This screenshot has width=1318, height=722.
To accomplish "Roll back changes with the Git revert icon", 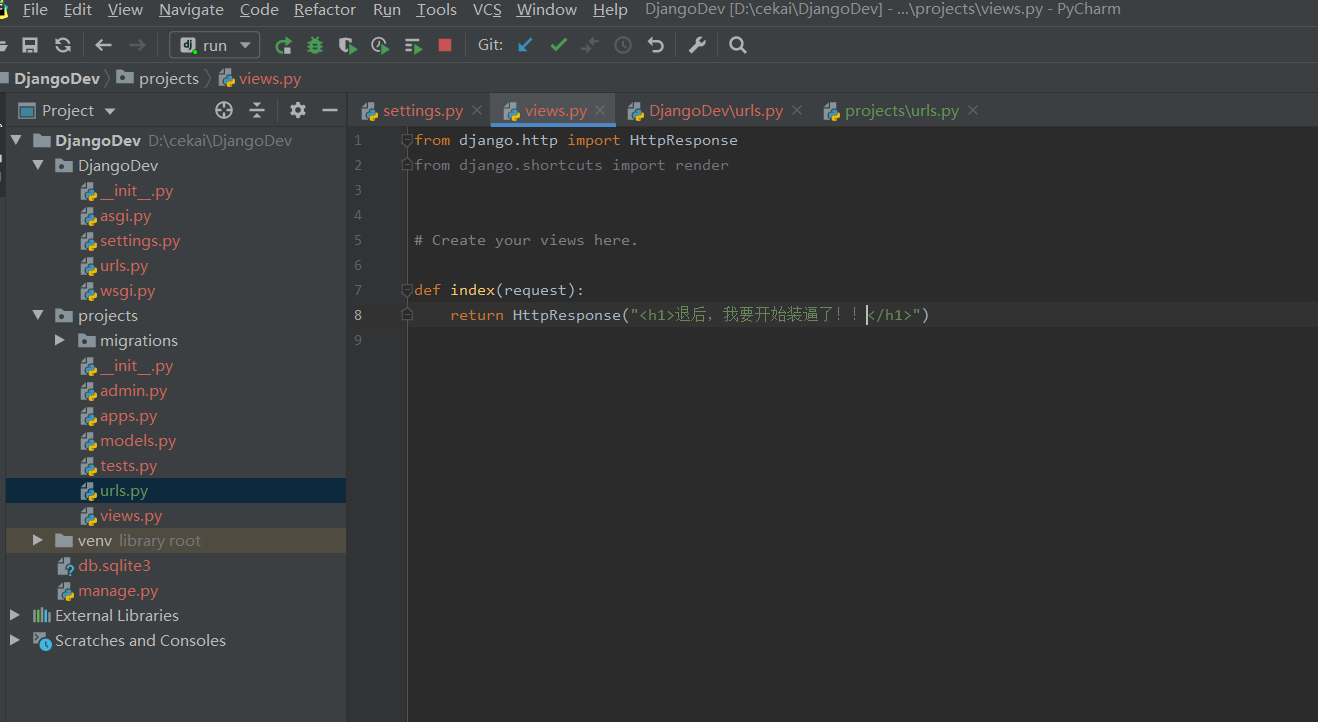I will coord(656,45).
